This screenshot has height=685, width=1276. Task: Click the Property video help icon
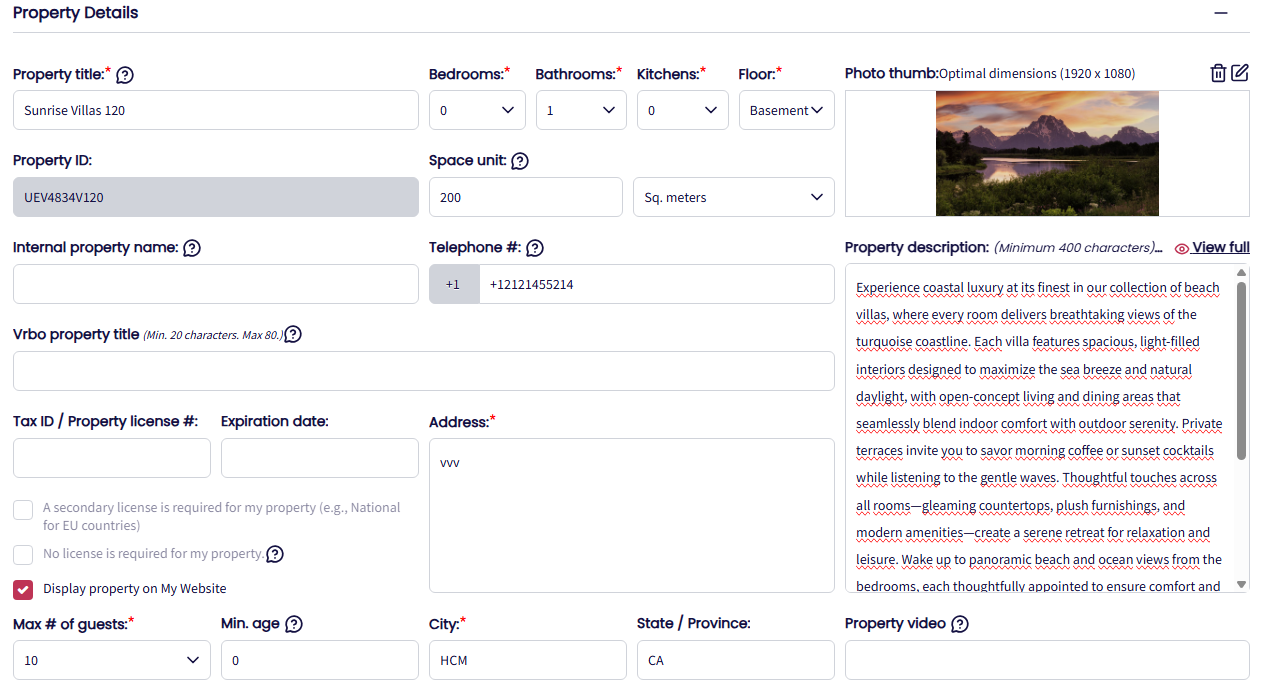coord(959,624)
